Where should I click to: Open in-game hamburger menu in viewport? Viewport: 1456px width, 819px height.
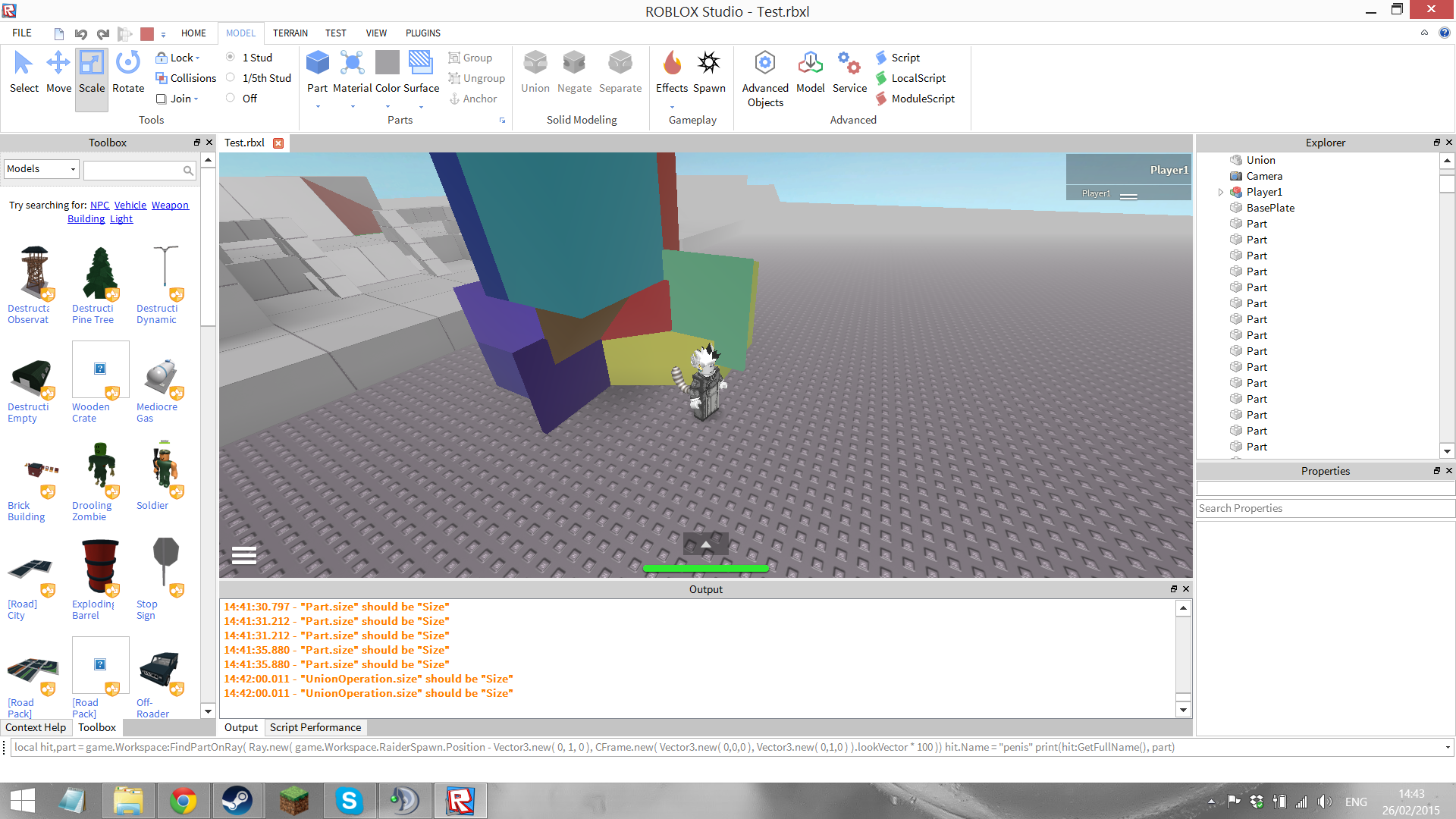coord(243,555)
